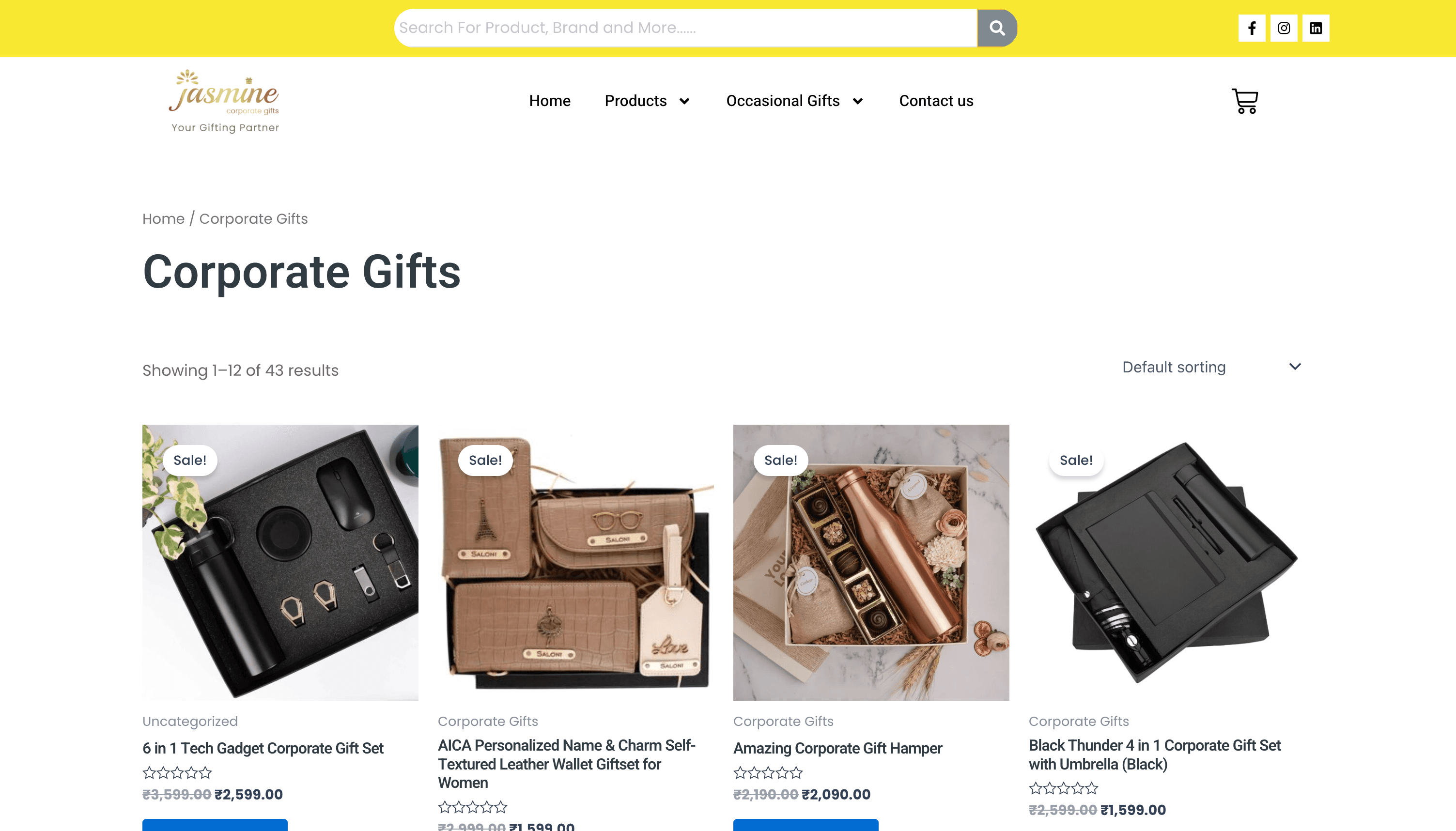Click the Sale! badge on Tech Gadget set
This screenshot has height=831, width=1456.
click(x=190, y=460)
